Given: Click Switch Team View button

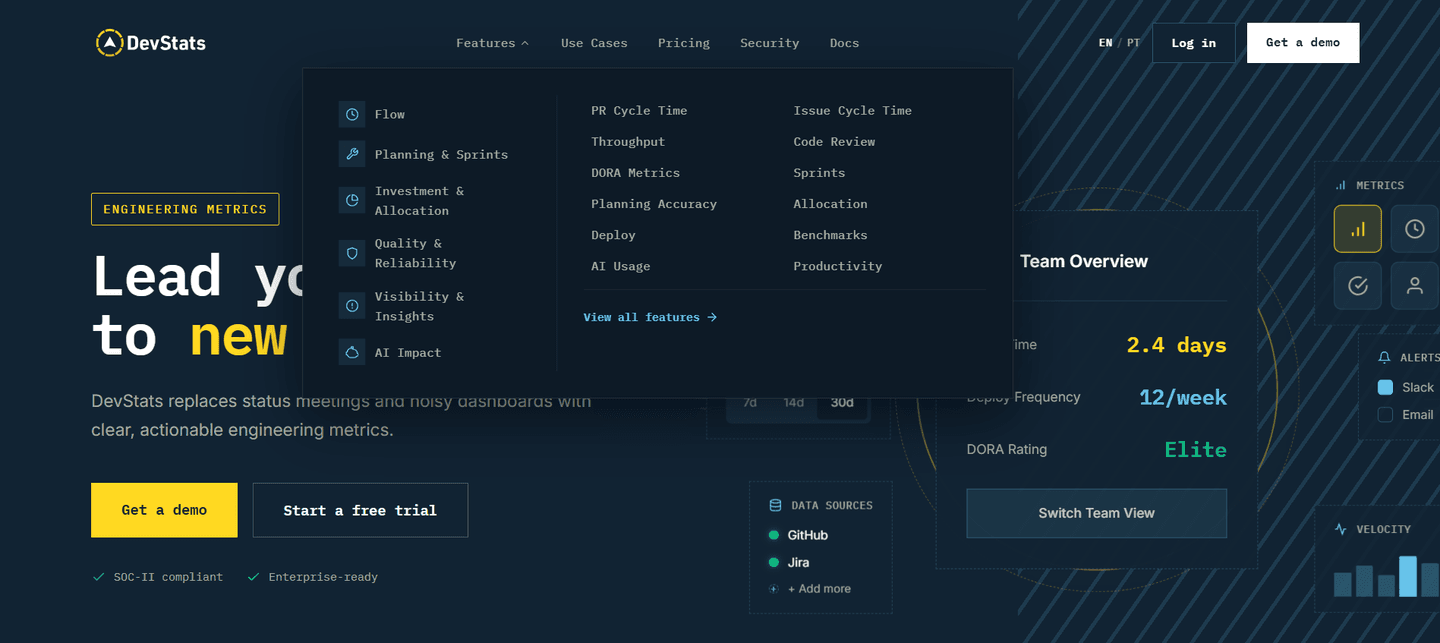Looking at the screenshot, I should (x=1097, y=513).
